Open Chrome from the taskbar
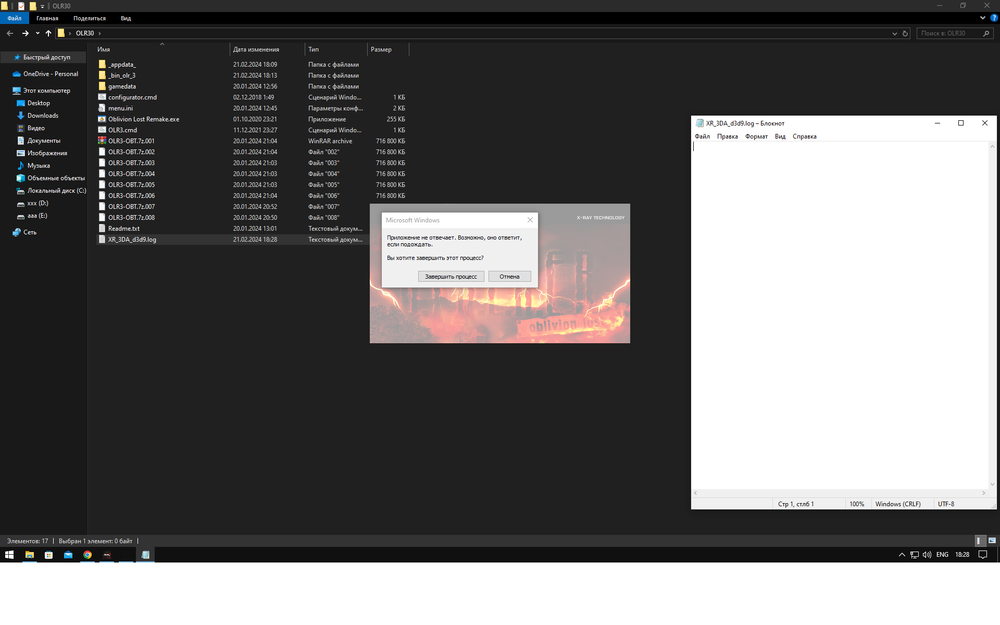Viewport: 1000px width, 625px height. pos(87,554)
